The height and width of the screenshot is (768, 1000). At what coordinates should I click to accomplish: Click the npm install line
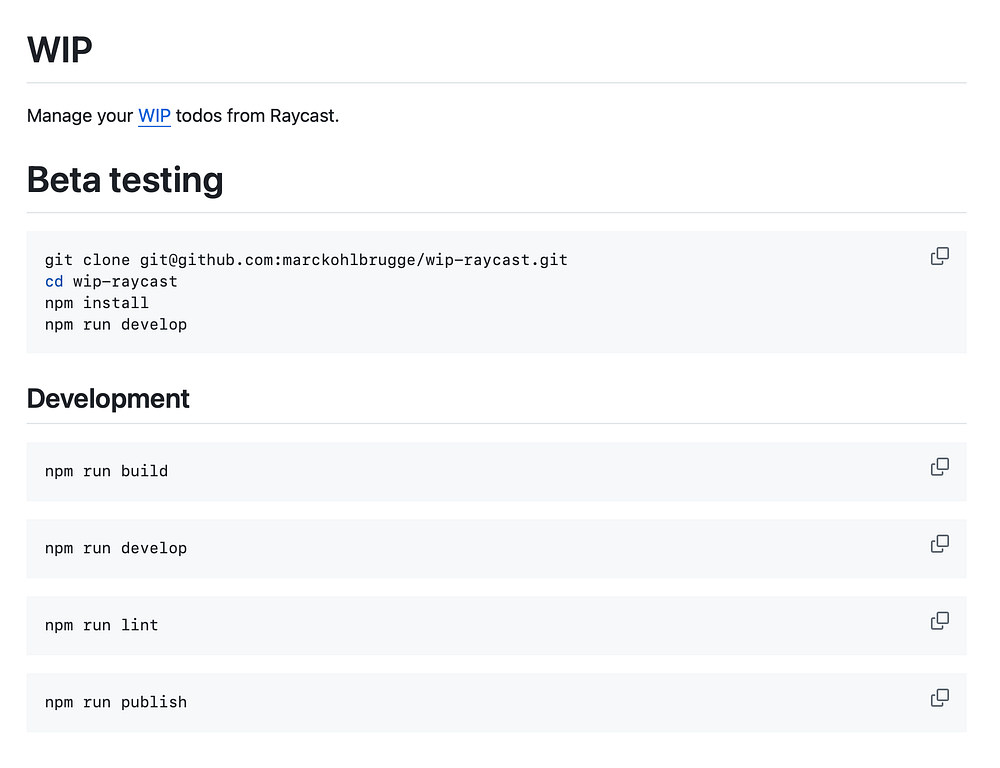pyautogui.click(x=97, y=303)
